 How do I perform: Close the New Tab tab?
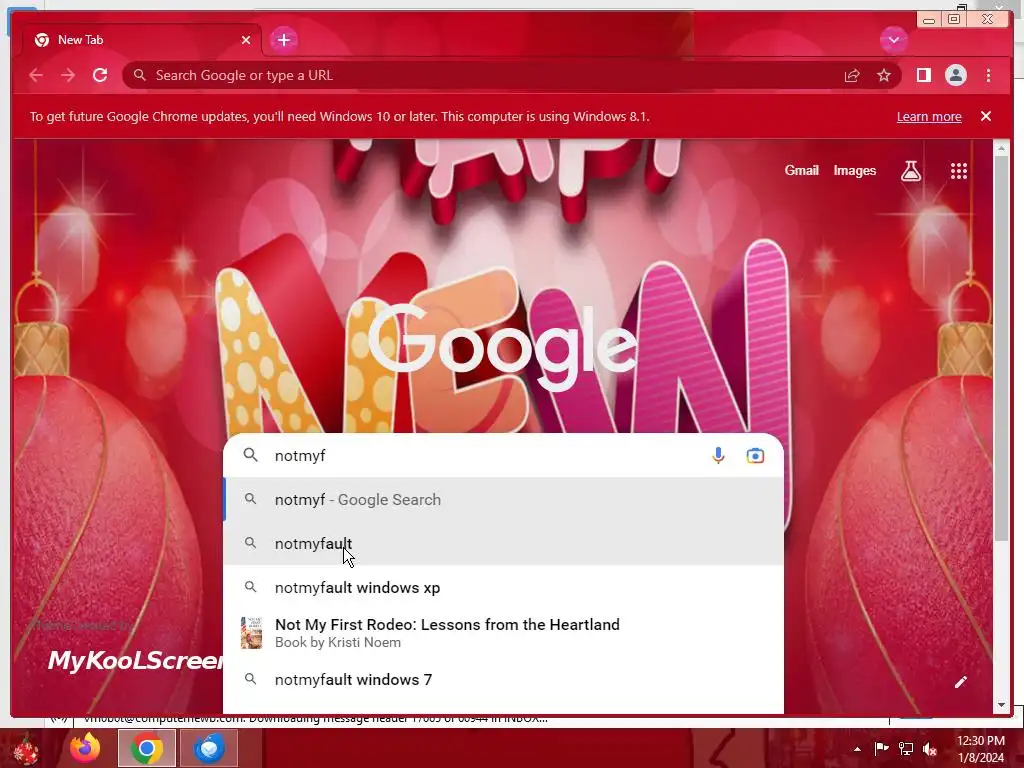click(x=246, y=40)
